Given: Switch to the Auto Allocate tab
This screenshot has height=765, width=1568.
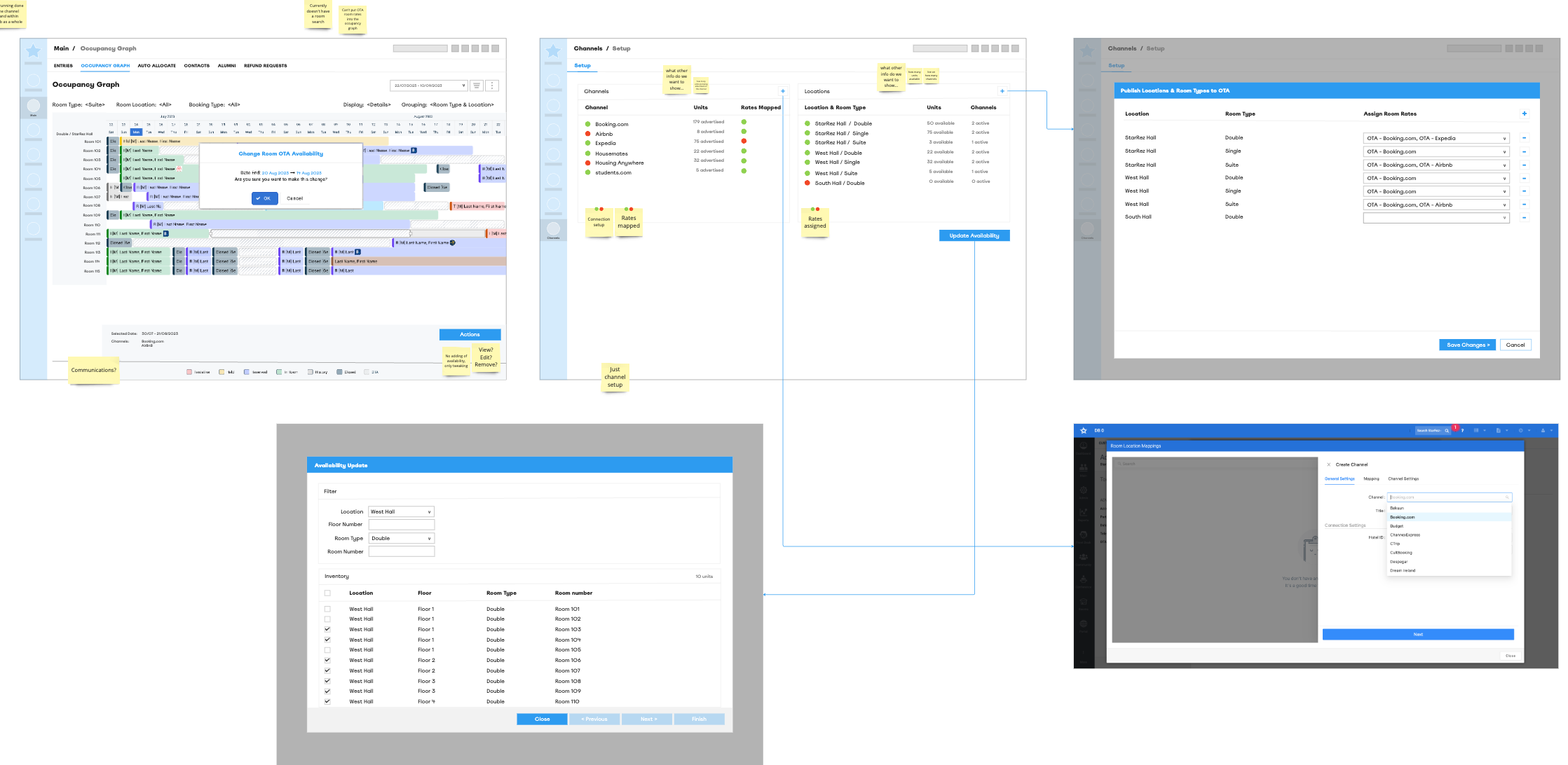Looking at the screenshot, I should coord(156,66).
